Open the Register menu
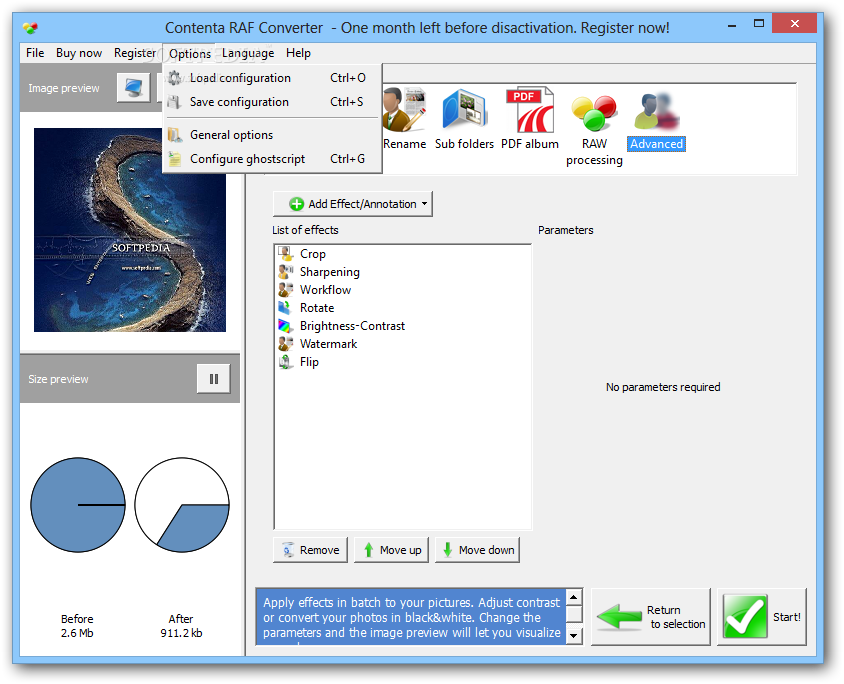Screen dimensions: 844x684 tap(135, 53)
